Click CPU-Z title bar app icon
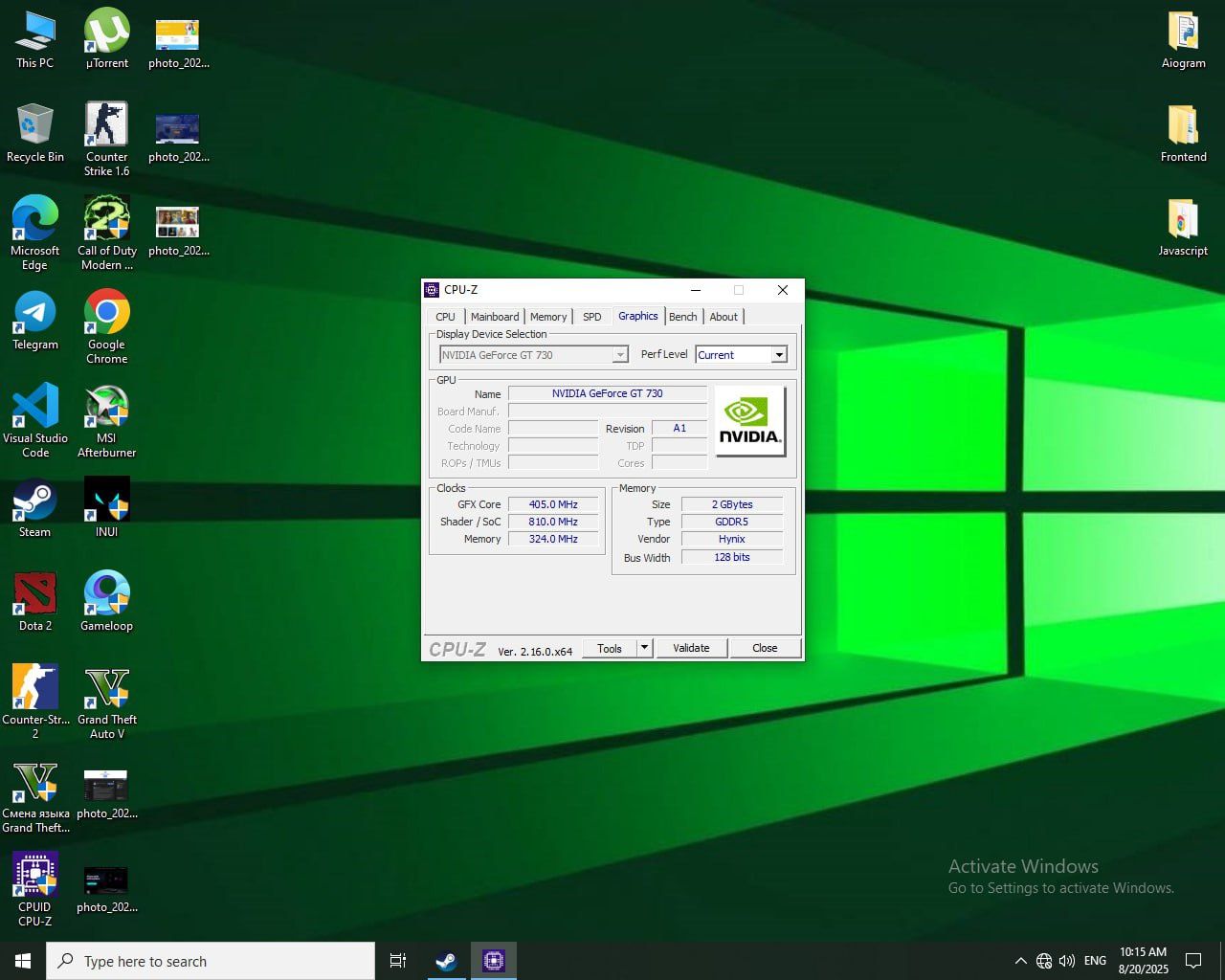 click(432, 290)
